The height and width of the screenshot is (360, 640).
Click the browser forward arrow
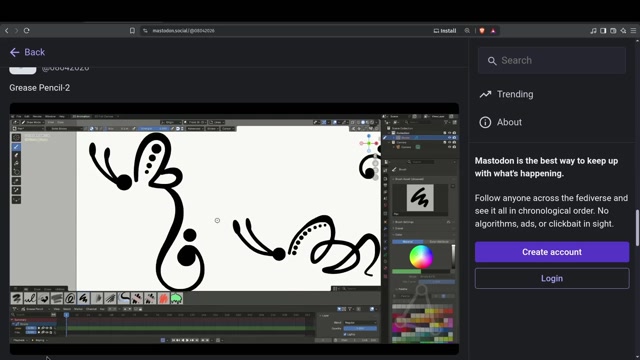coord(16,31)
